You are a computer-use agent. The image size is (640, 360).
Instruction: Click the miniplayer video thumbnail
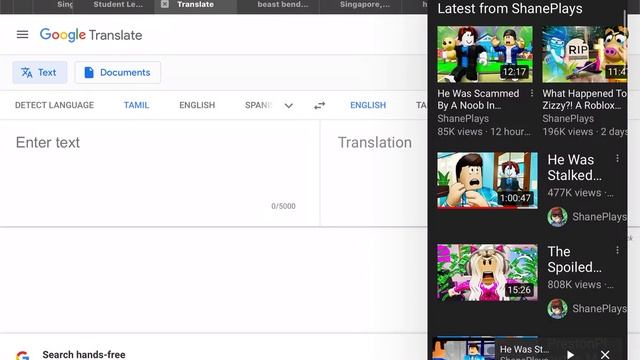[464, 349]
